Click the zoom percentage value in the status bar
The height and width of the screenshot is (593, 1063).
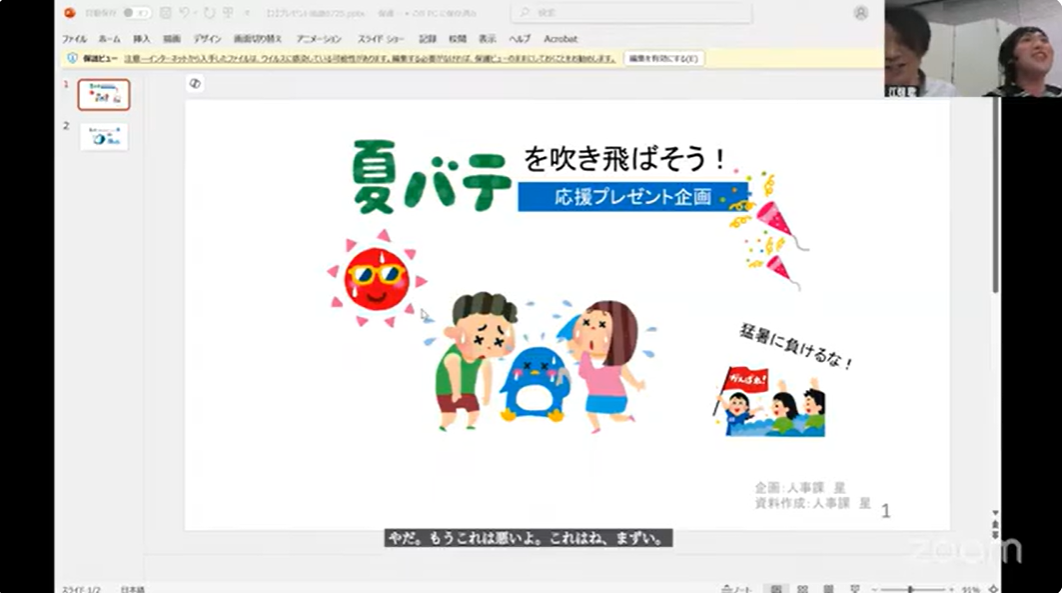(970, 589)
